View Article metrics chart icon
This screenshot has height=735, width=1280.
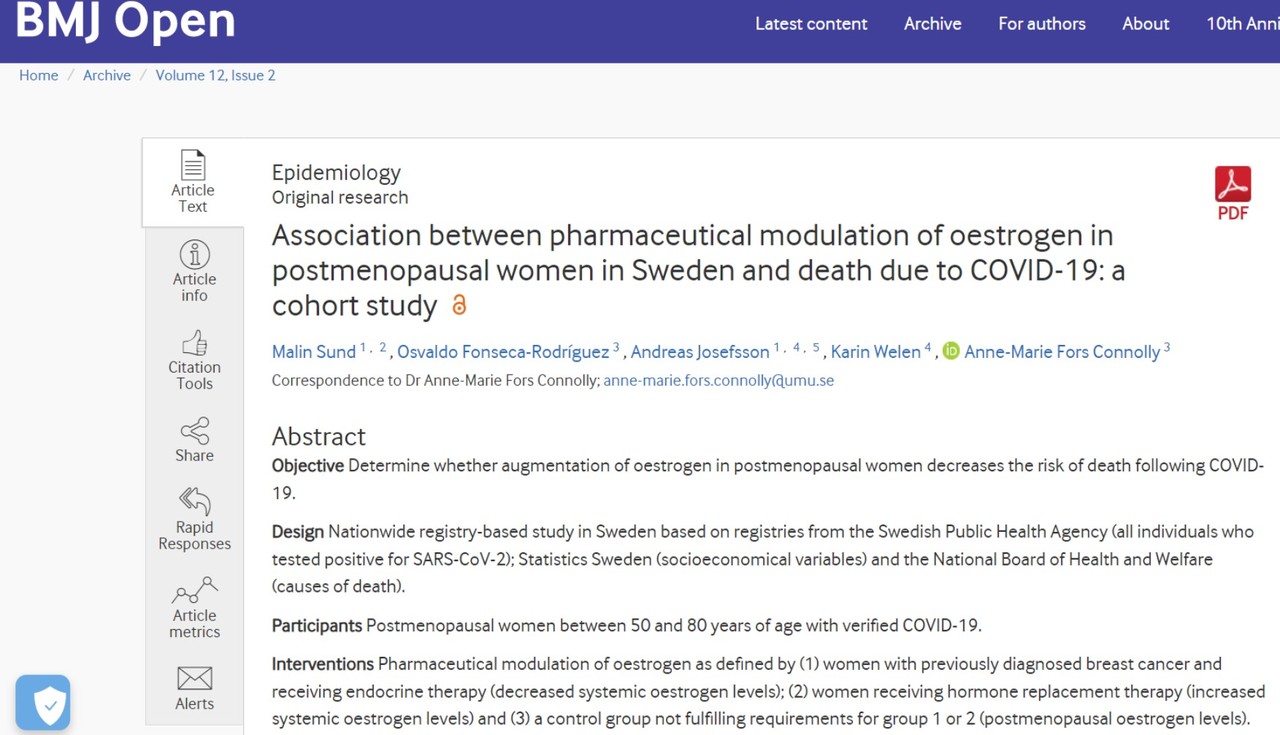pyautogui.click(x=194, y=591)
